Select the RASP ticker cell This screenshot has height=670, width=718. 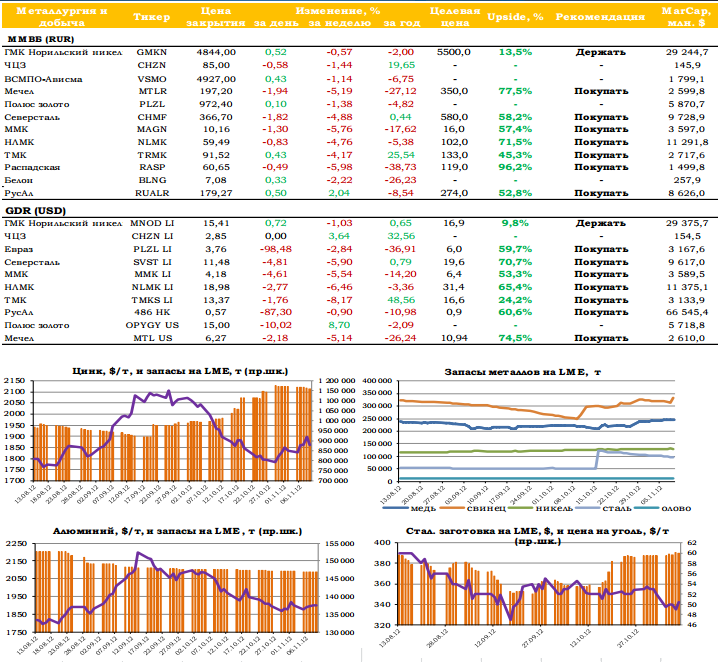152,167
